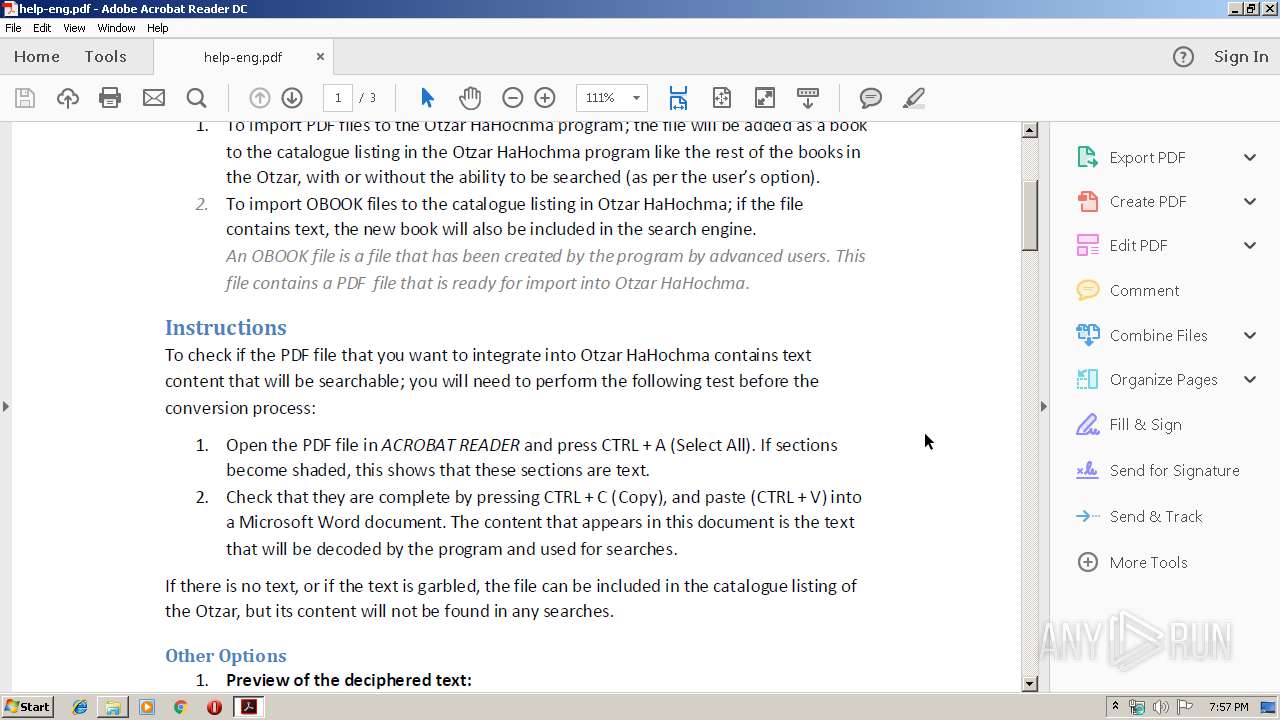Viewport: 1280px width, 720px height.
Task: Click the Instructions heading text
Action: [x=226, y=327]
